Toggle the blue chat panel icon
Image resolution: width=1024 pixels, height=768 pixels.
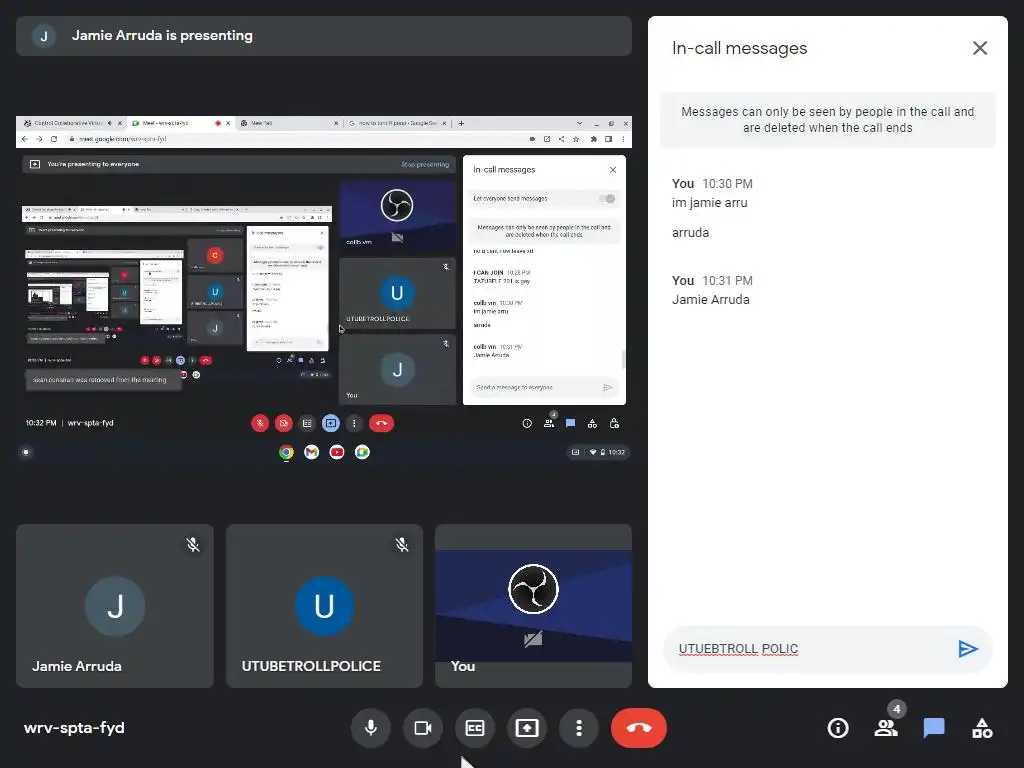[934, 728]
